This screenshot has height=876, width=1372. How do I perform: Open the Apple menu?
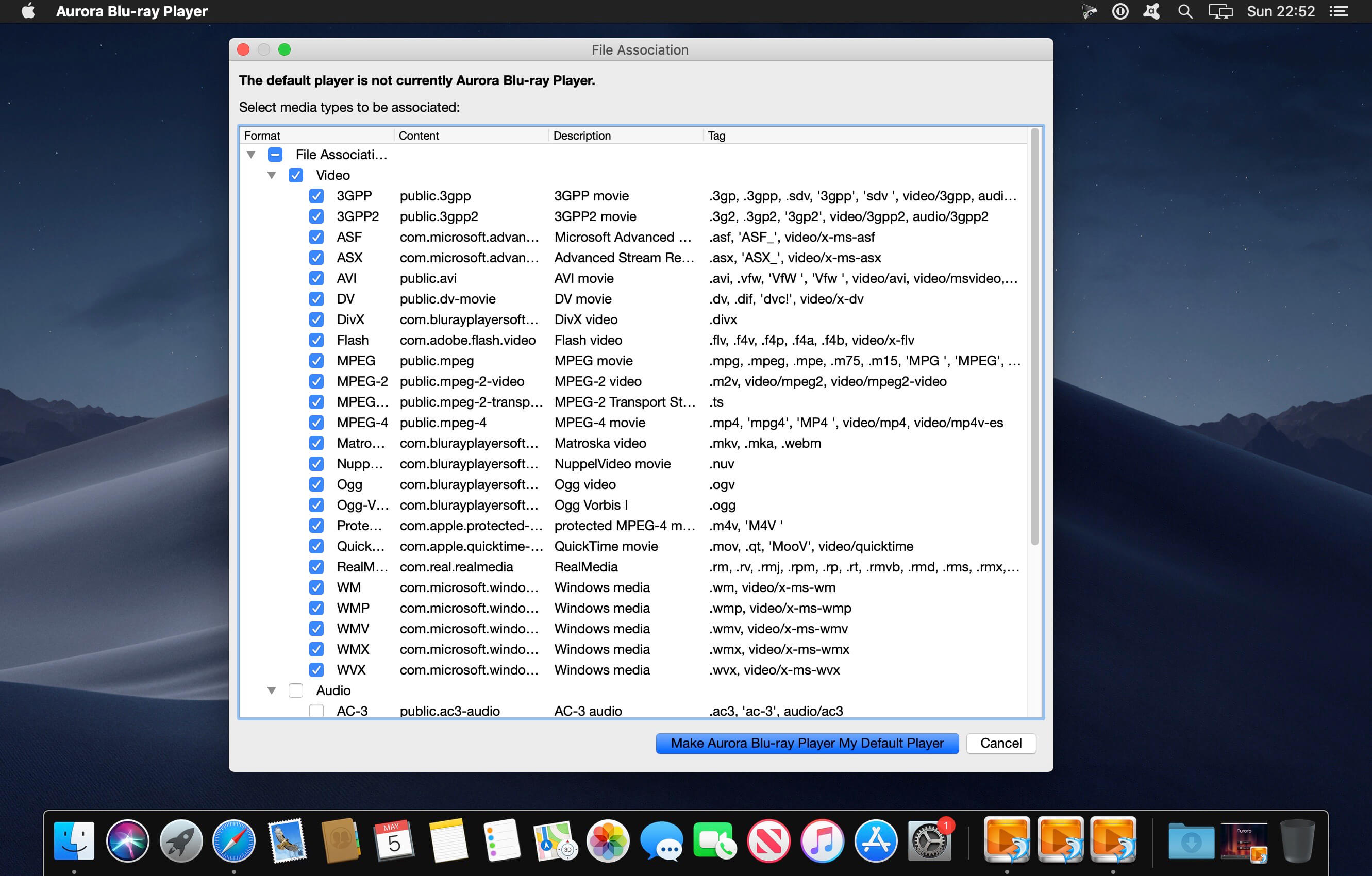[x=28, y=11]
